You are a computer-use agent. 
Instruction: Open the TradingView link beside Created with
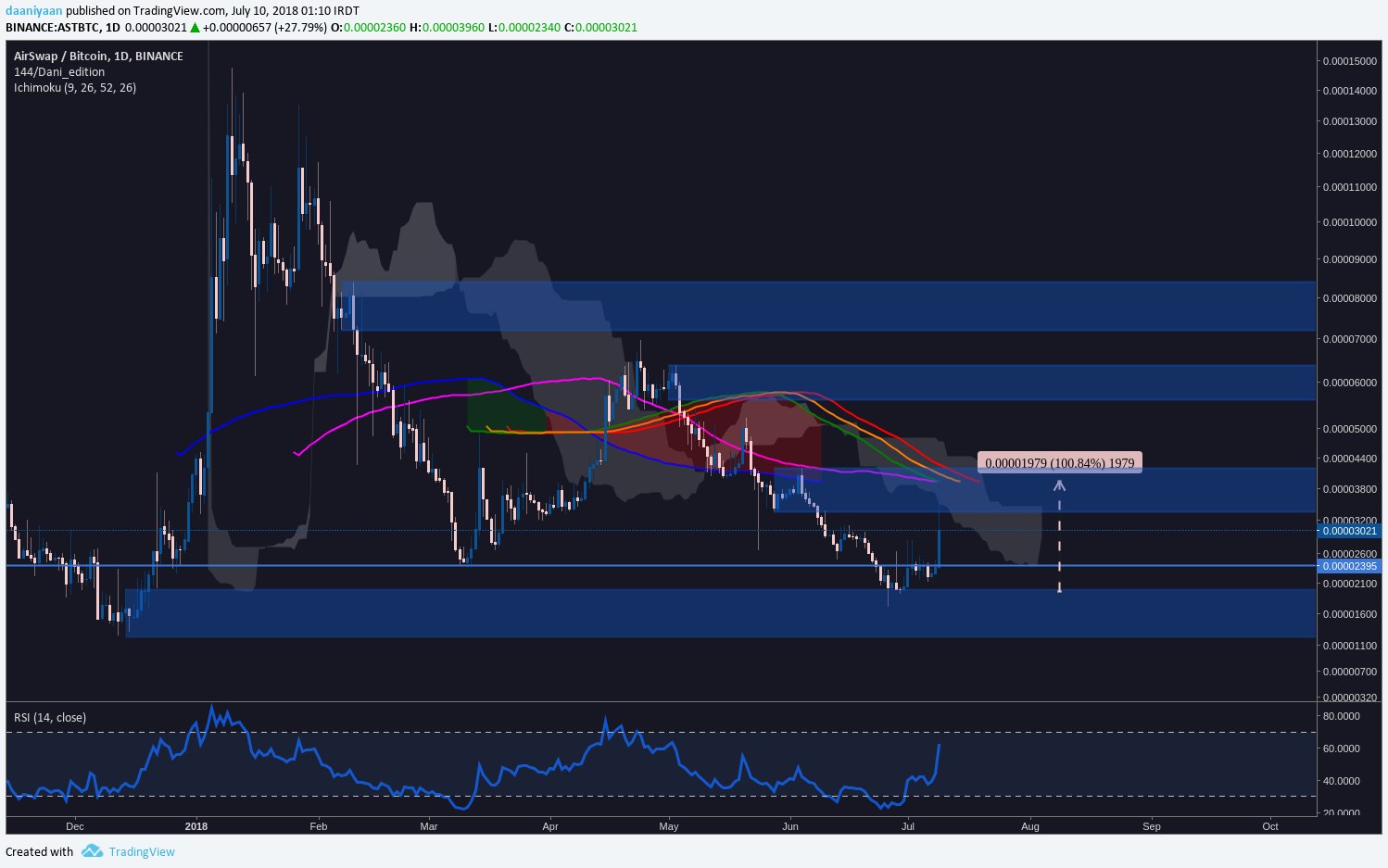pos(142,852)
